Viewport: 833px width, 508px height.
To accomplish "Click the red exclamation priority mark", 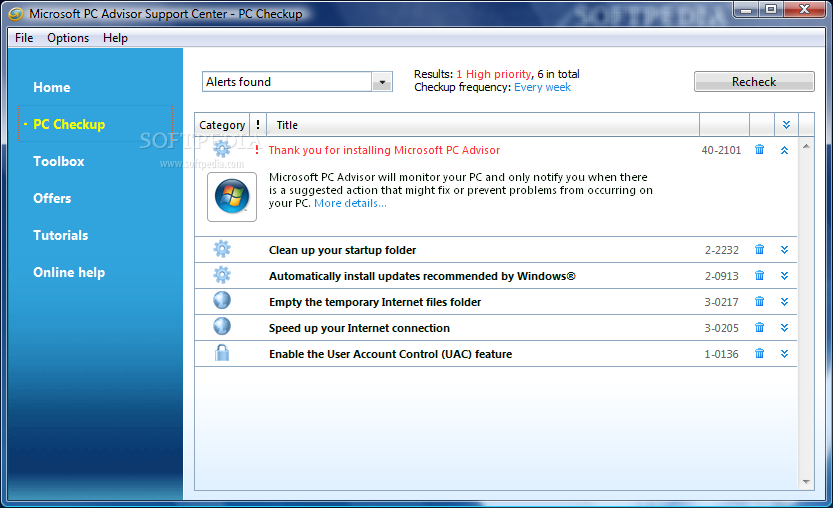I will pyautogui.click(x=257, y=150).
